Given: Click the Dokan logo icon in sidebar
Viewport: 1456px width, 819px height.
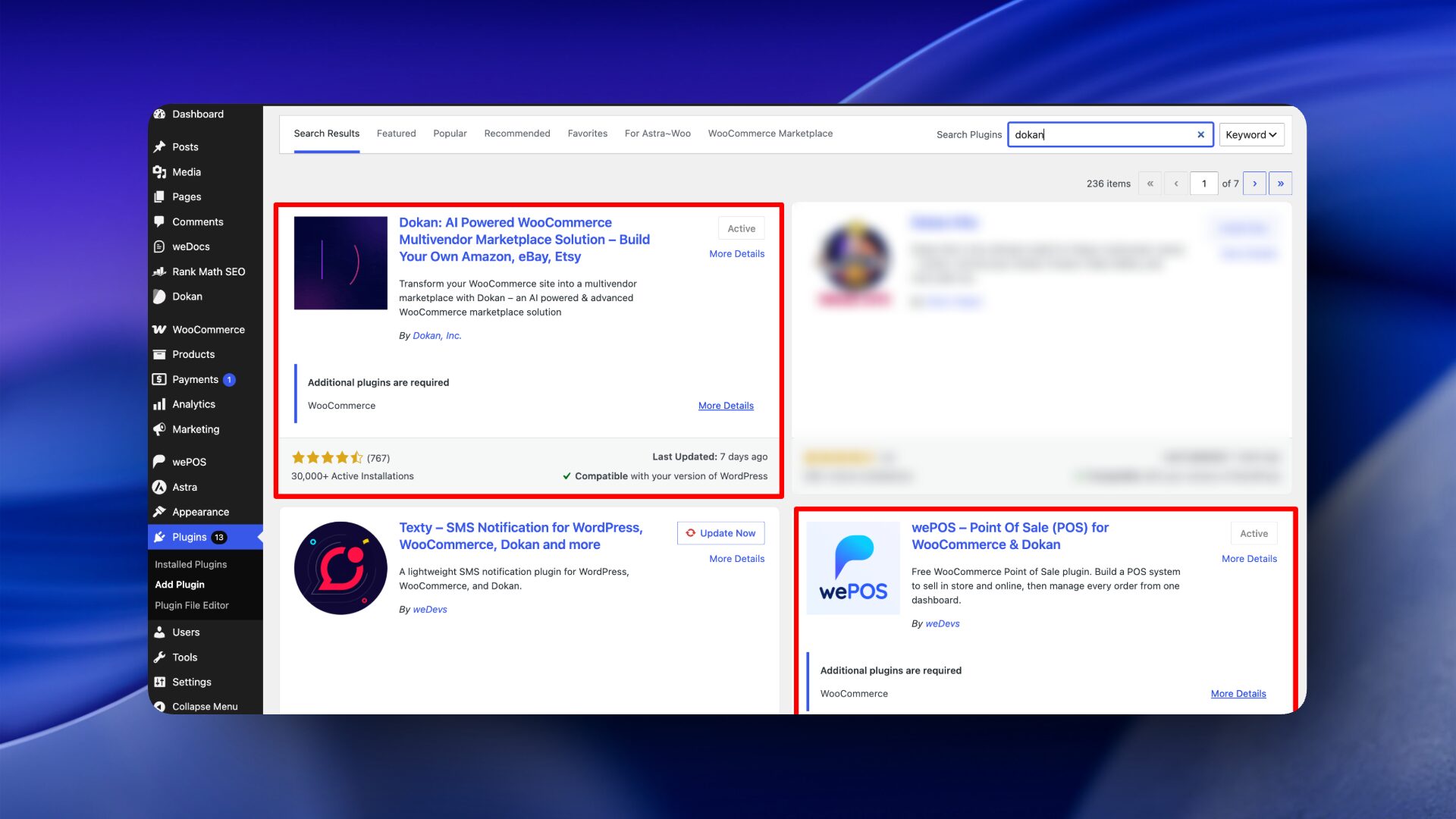Looking at the screenshot, I should [x=159, y=297].
